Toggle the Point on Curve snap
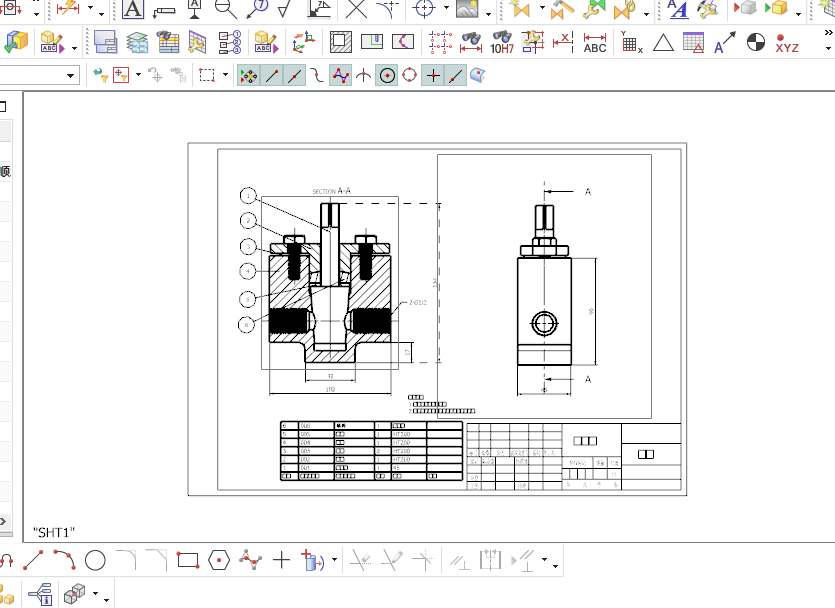The width and height of the screenshot is (835, 608). click(x=455, y=76)
